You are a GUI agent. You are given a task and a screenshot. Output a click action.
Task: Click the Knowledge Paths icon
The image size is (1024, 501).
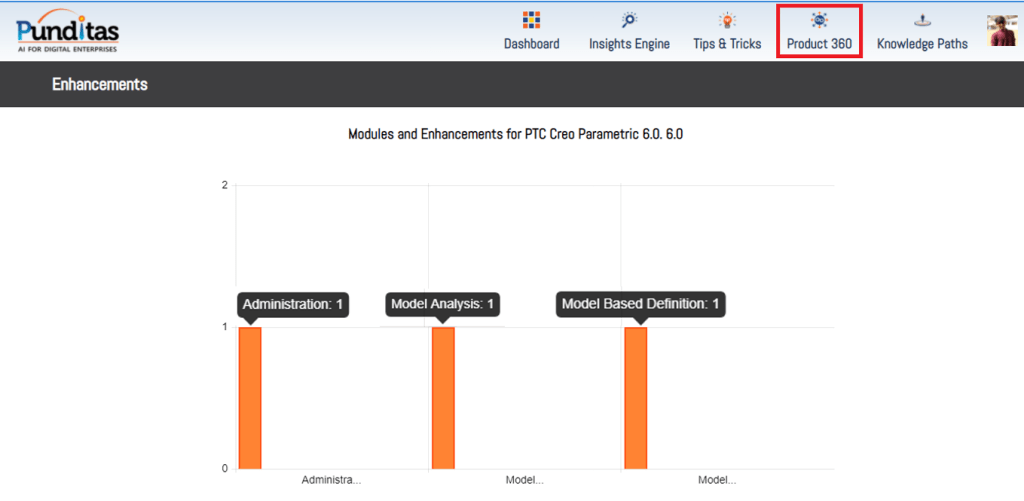coord(921,20)
